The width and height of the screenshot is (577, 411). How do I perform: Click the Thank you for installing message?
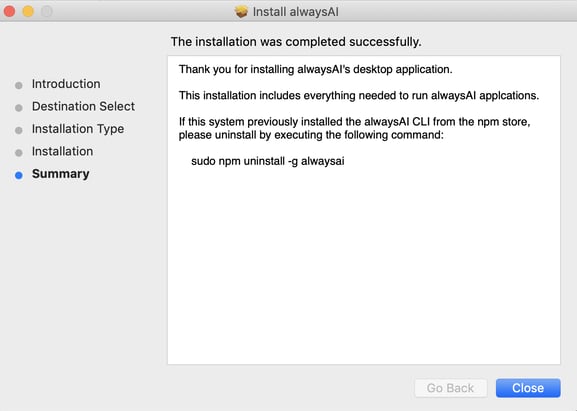[316, 69]
